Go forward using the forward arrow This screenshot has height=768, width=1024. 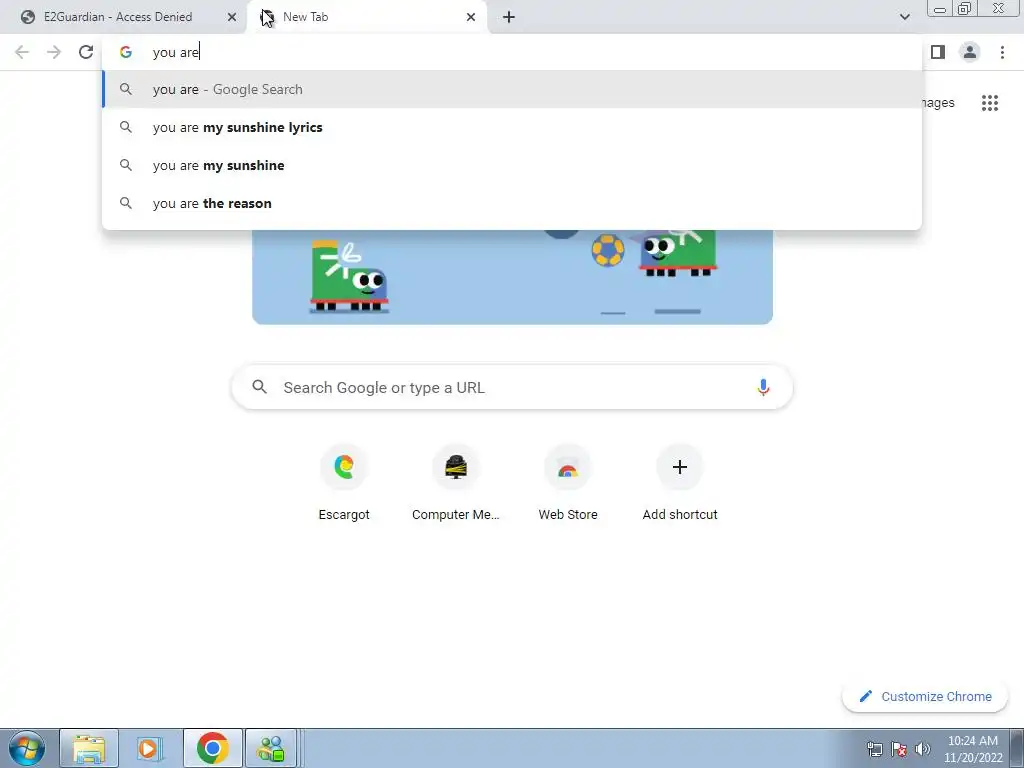(x=54, y=52)
